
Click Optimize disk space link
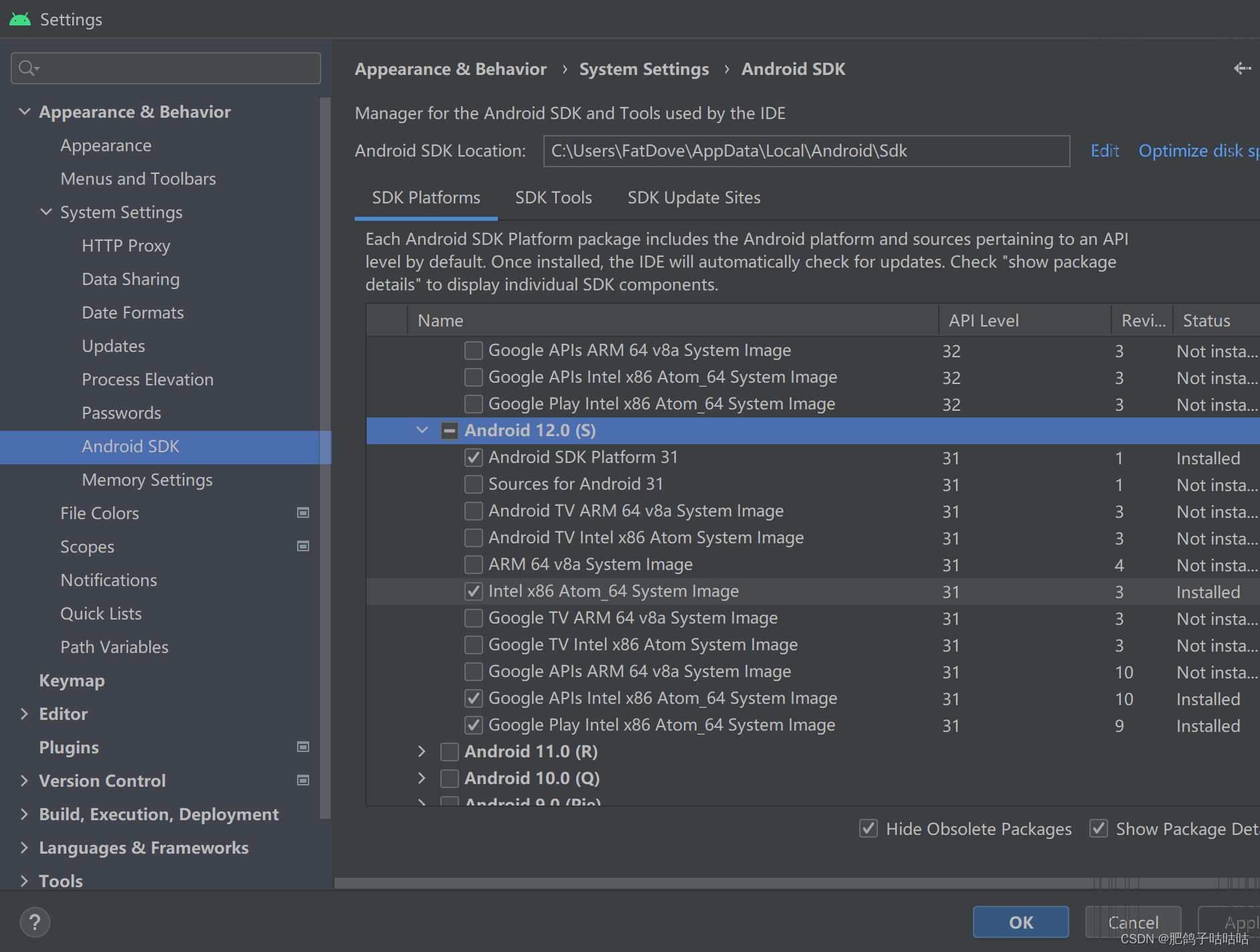tap(1199, 151)
